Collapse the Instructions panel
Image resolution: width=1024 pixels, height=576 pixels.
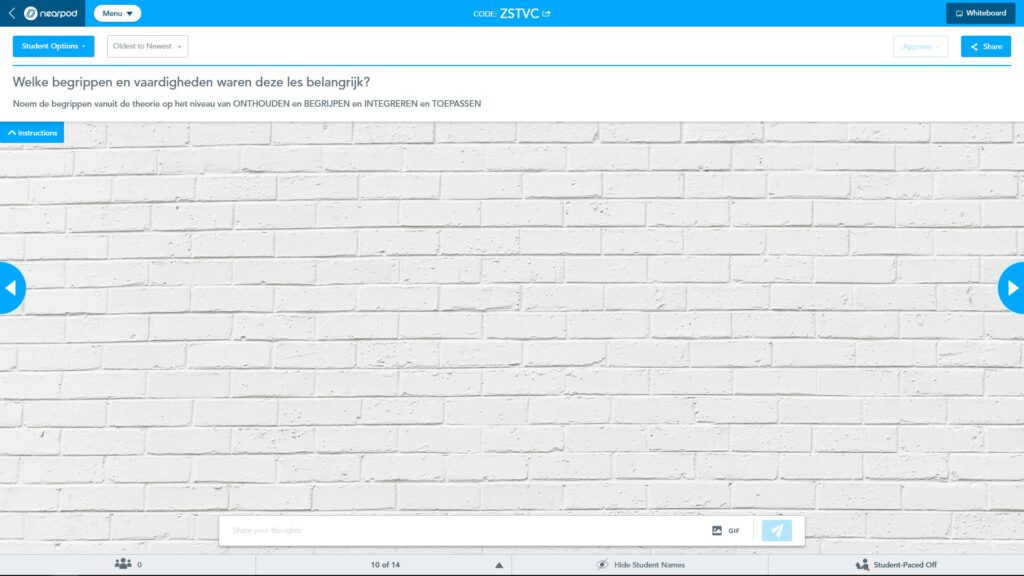pos(32,133)
